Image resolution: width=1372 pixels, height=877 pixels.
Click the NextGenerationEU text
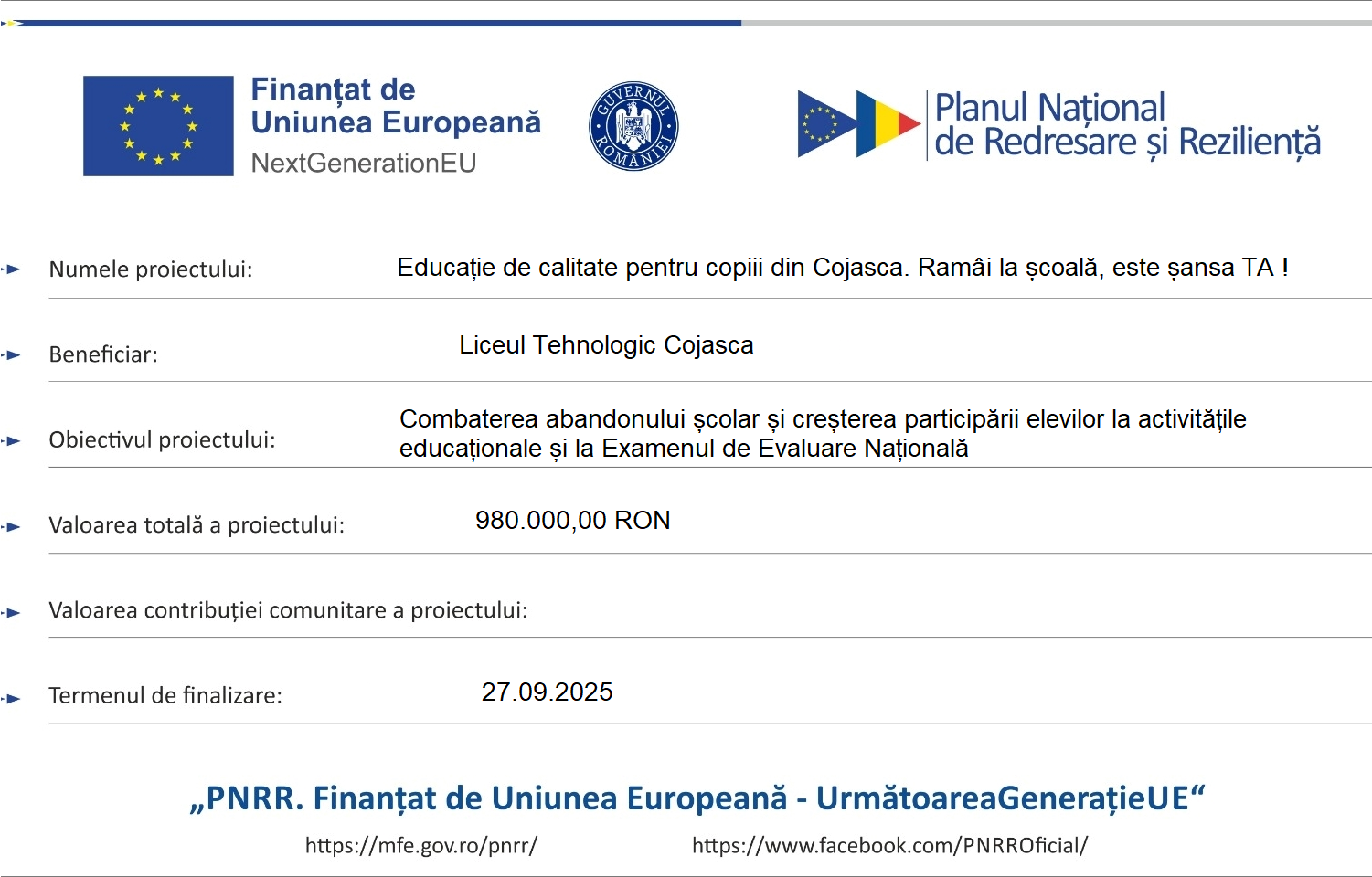(x=364, y=163)
